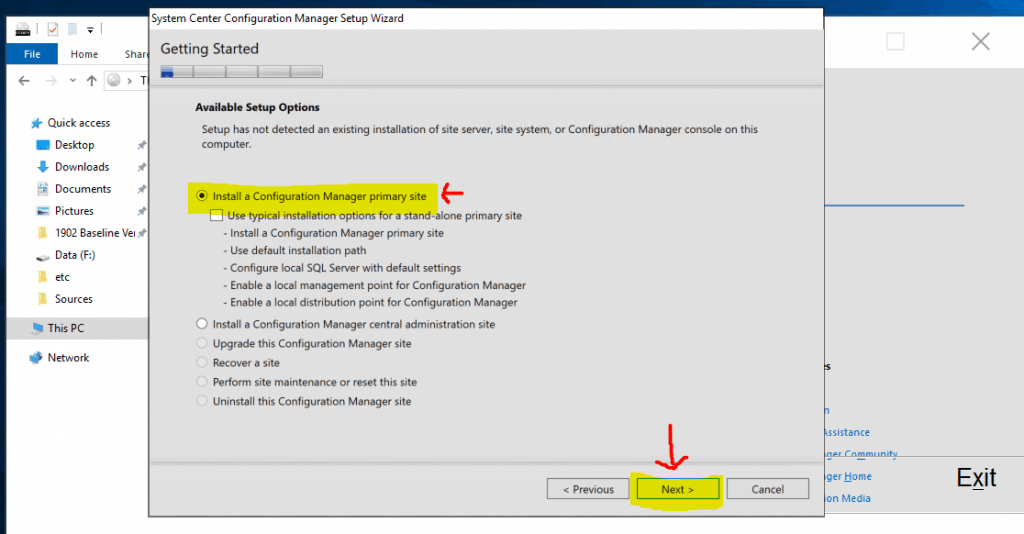
Task: Check Use typical installation options checkbox
Action: pos(217,215)
